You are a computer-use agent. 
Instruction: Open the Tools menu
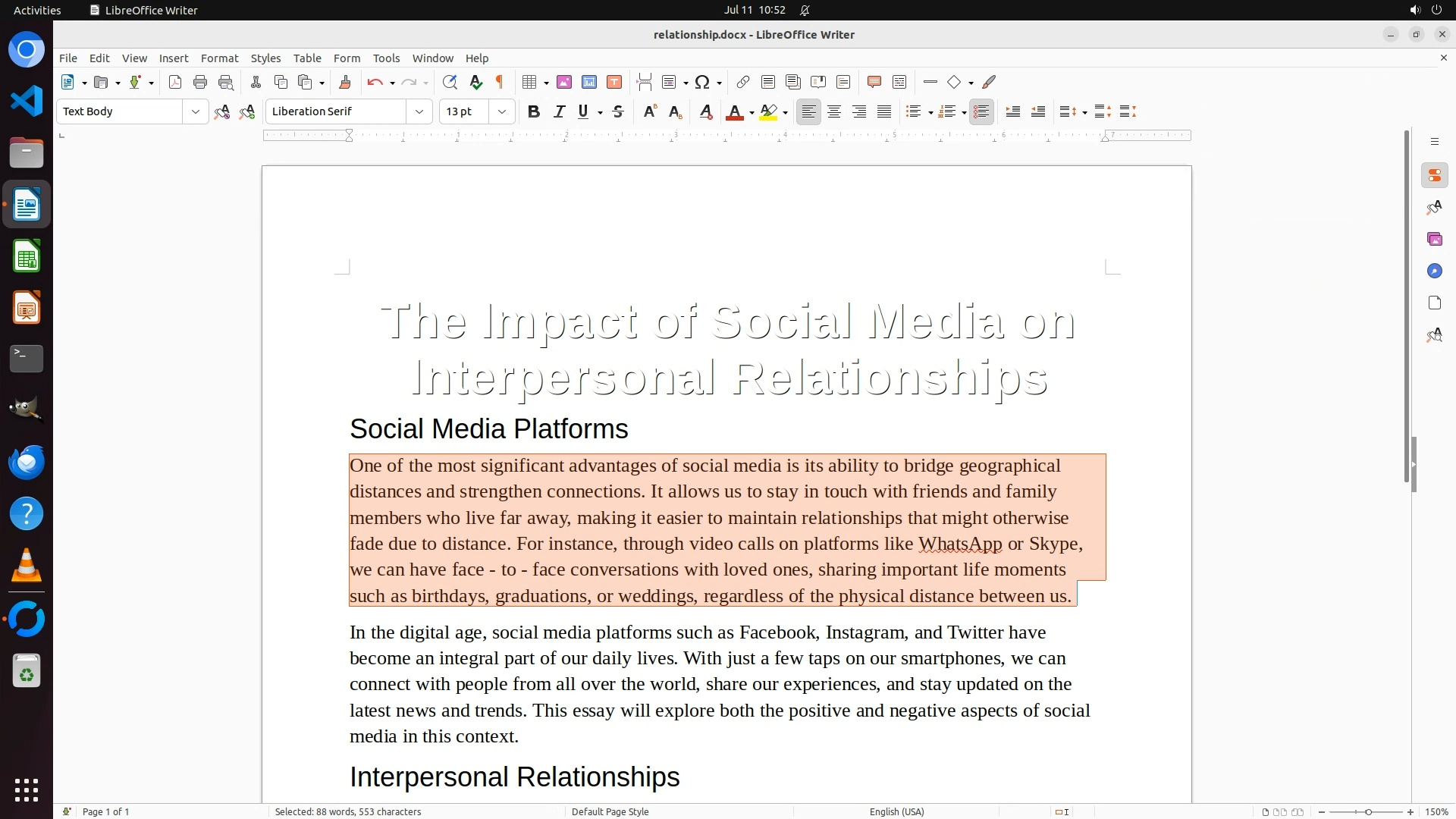386,58
